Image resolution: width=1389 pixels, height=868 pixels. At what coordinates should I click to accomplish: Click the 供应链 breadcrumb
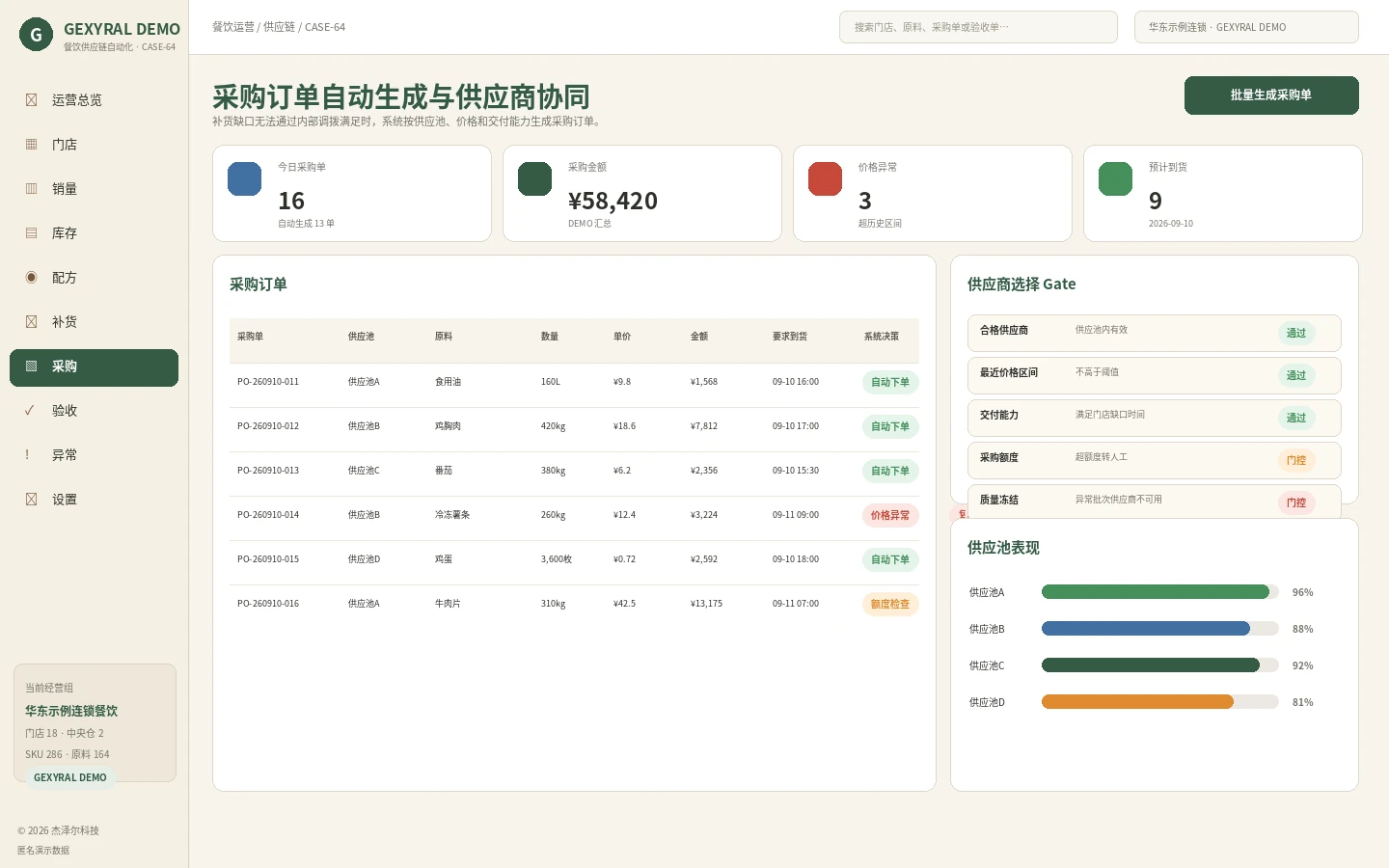coord(279,27)
